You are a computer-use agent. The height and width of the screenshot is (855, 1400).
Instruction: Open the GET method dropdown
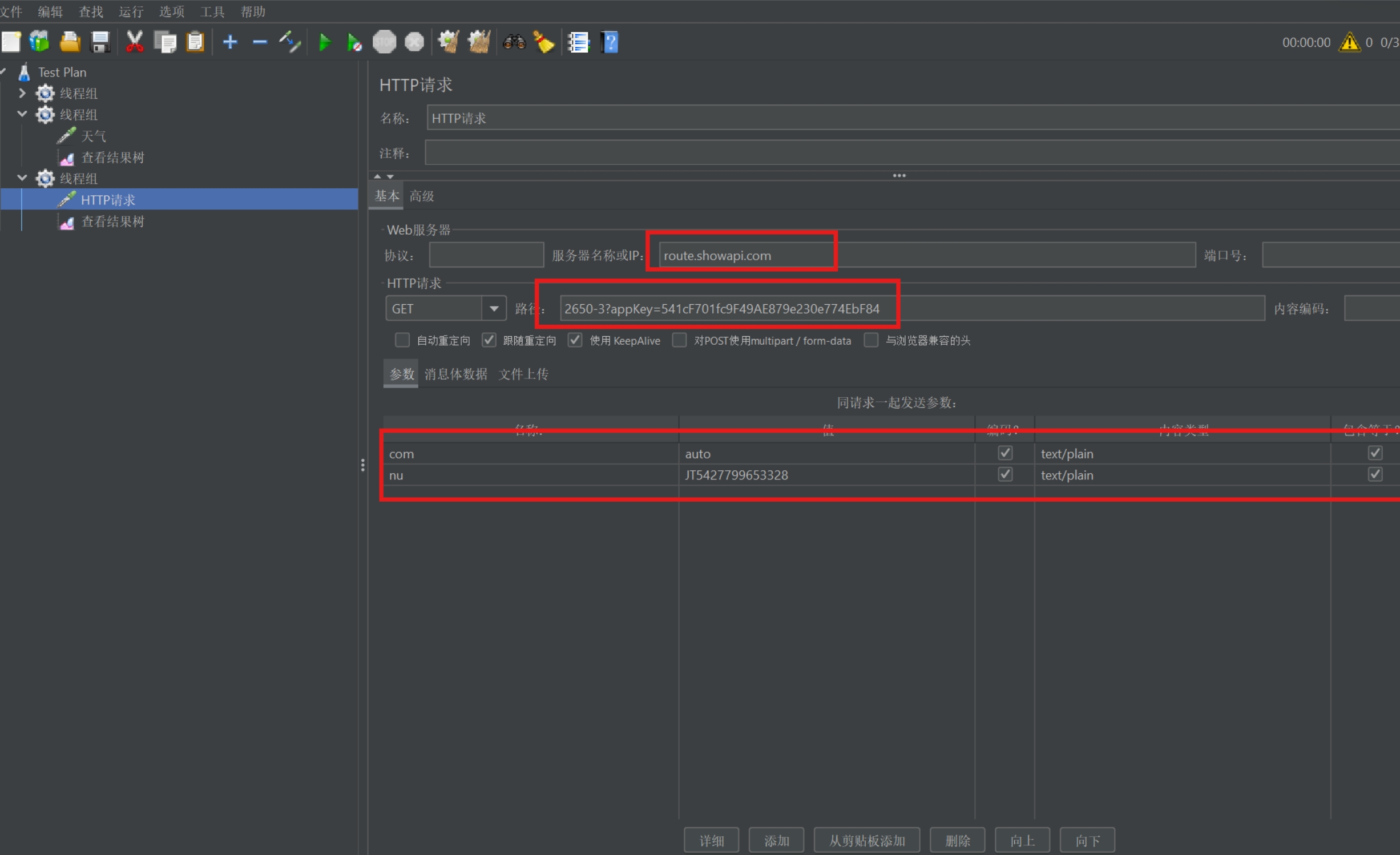494,309
